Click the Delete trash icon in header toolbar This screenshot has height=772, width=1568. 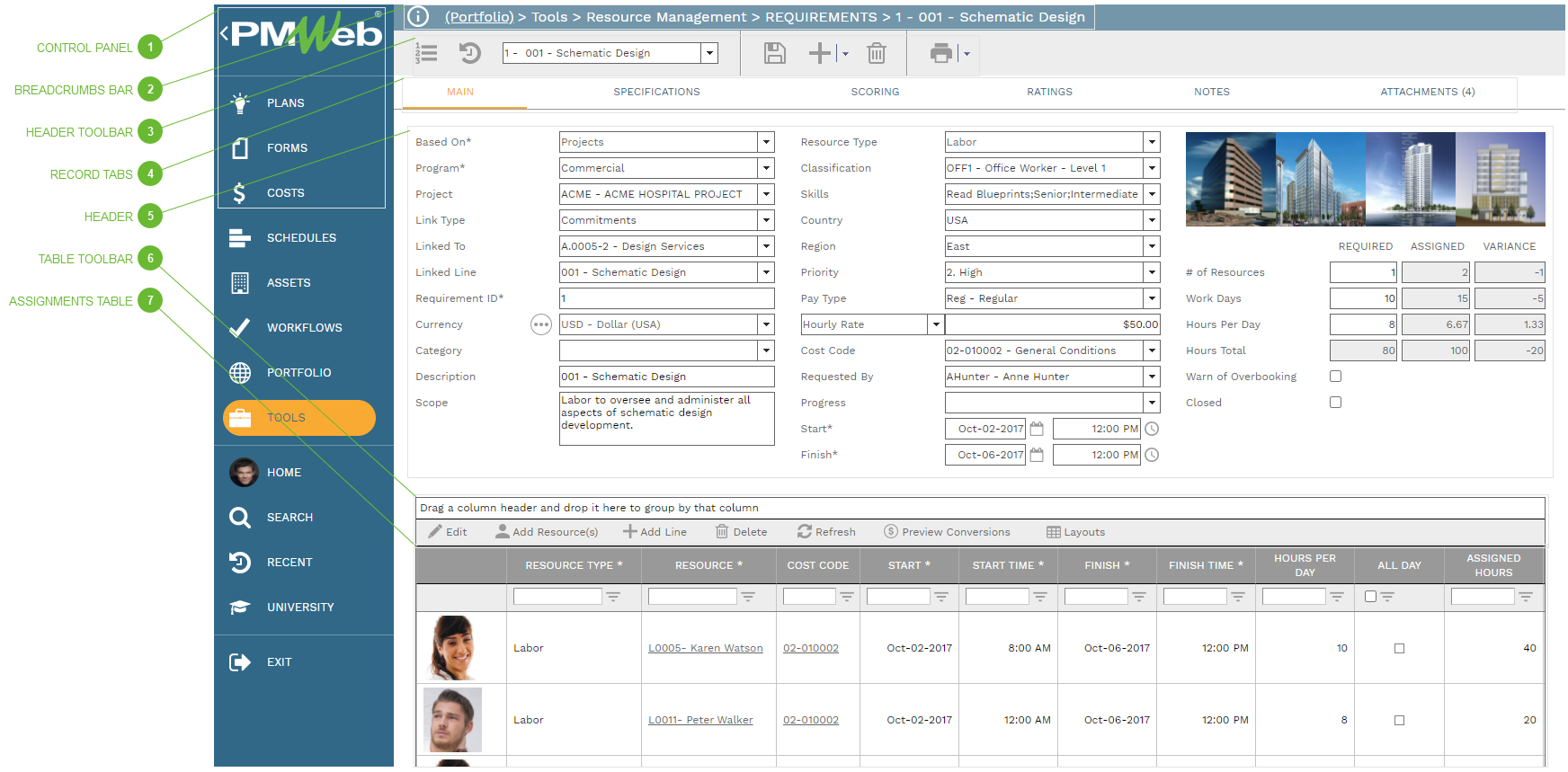[x=876, y=54]
